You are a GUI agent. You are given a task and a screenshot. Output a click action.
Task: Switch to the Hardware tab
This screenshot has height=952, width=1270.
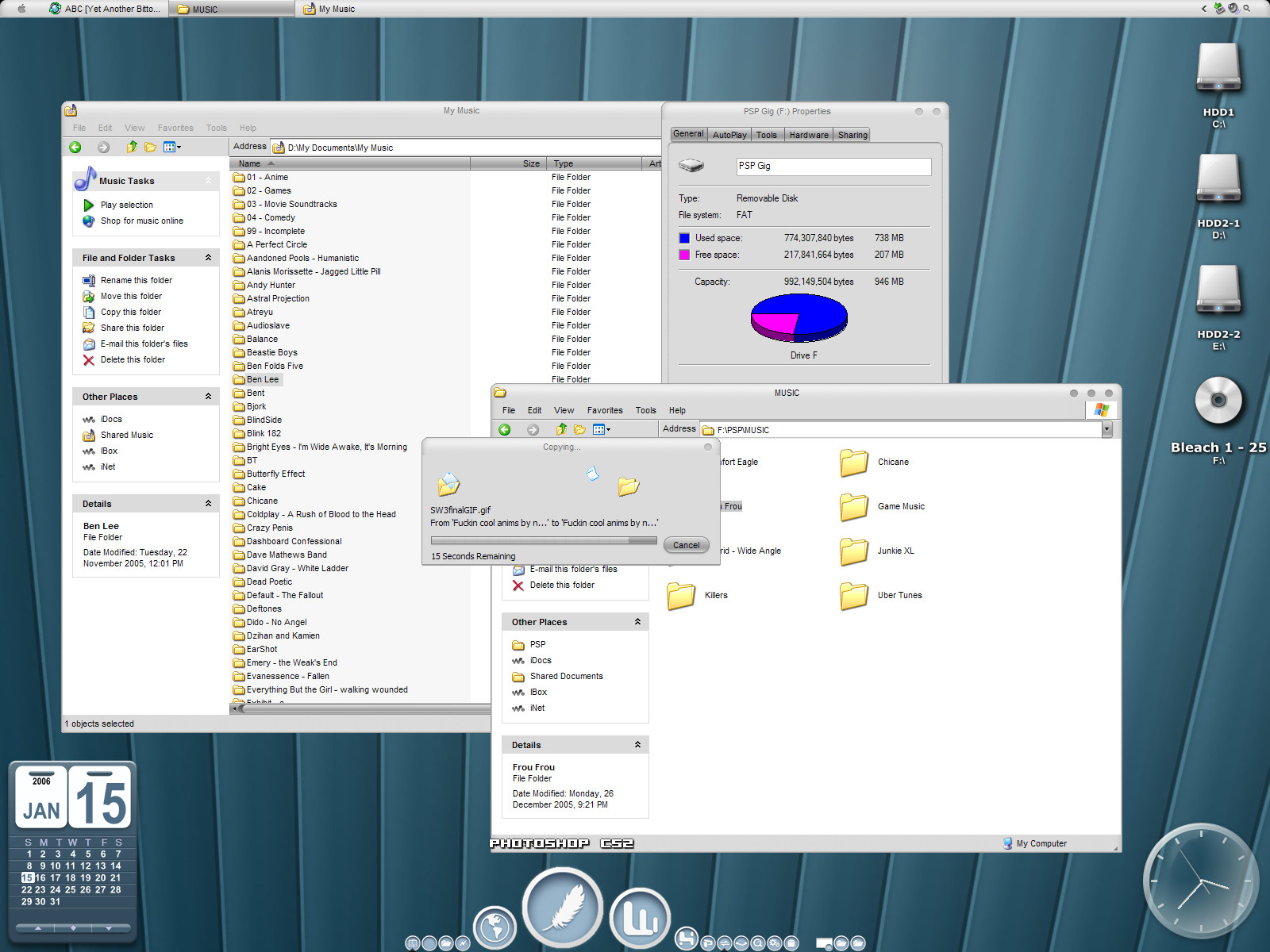point(809,135)
